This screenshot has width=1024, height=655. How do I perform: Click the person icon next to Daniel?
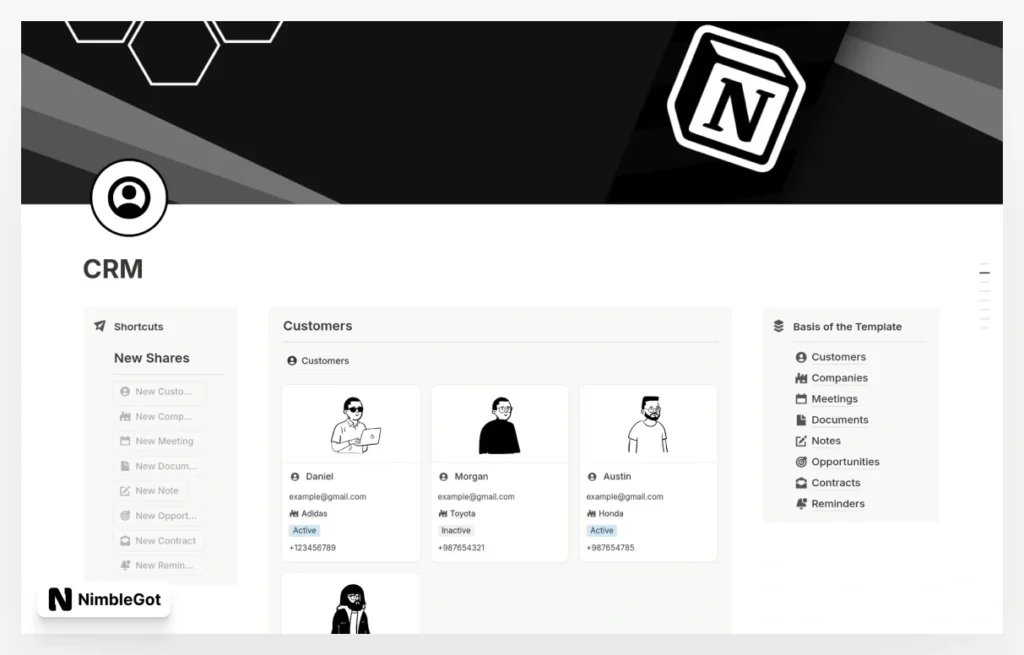pos(295,477)
